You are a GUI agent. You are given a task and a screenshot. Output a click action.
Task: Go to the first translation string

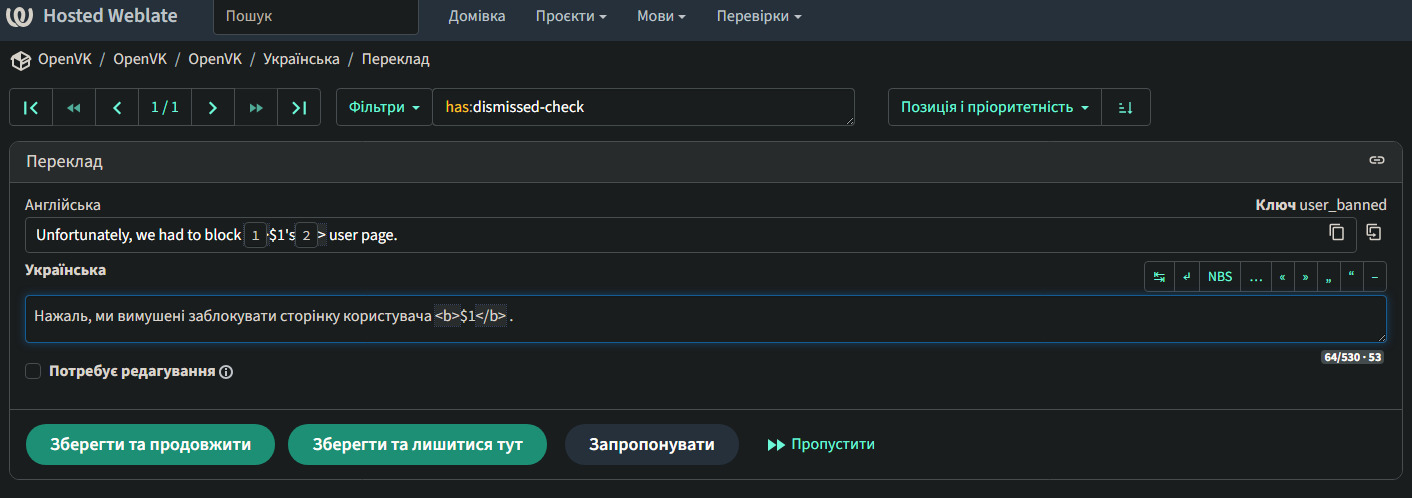click(x=31, y=107)
